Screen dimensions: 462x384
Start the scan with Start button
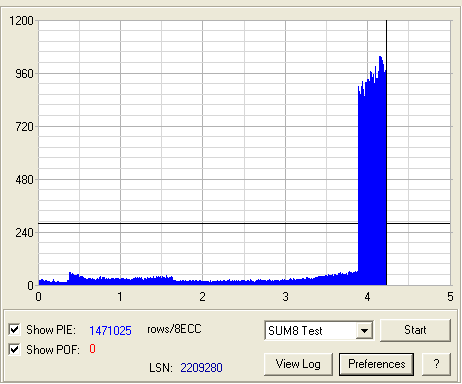point(415,330)
